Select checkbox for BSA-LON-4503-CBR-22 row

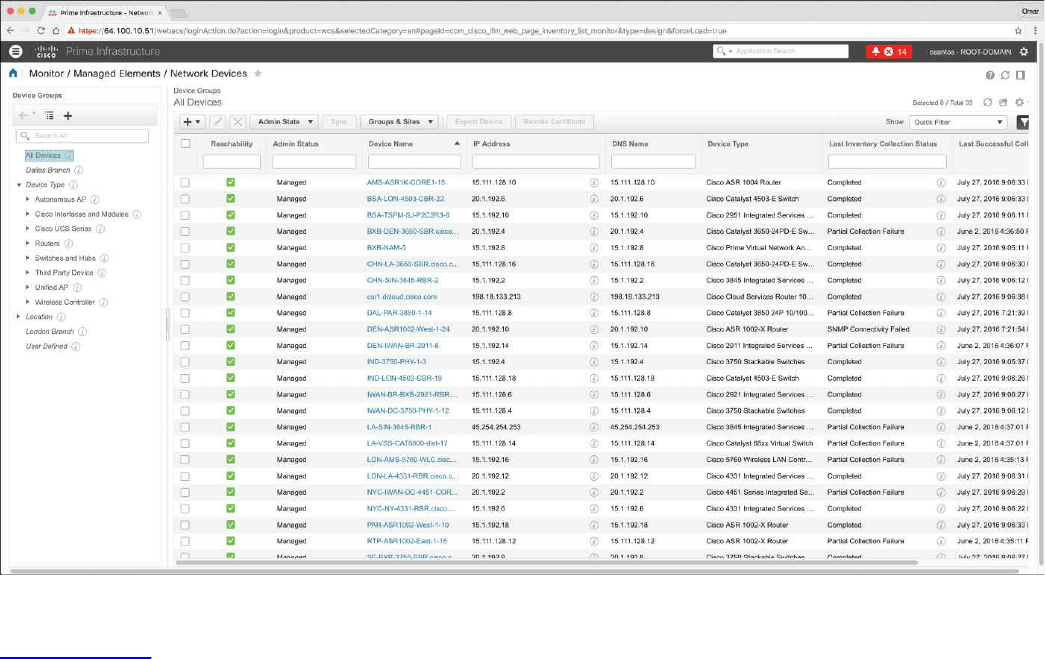pyautogui.click(x=185, y=199)
